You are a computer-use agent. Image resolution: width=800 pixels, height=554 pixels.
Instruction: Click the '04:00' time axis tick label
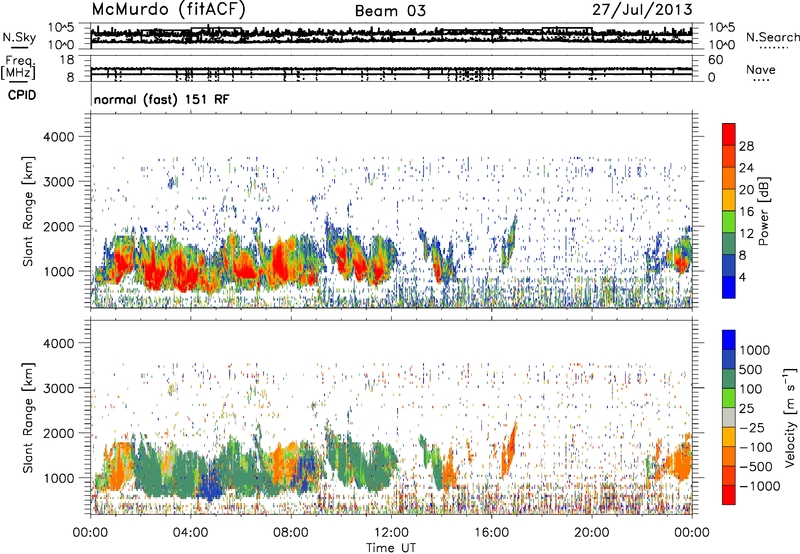point(190,533)
